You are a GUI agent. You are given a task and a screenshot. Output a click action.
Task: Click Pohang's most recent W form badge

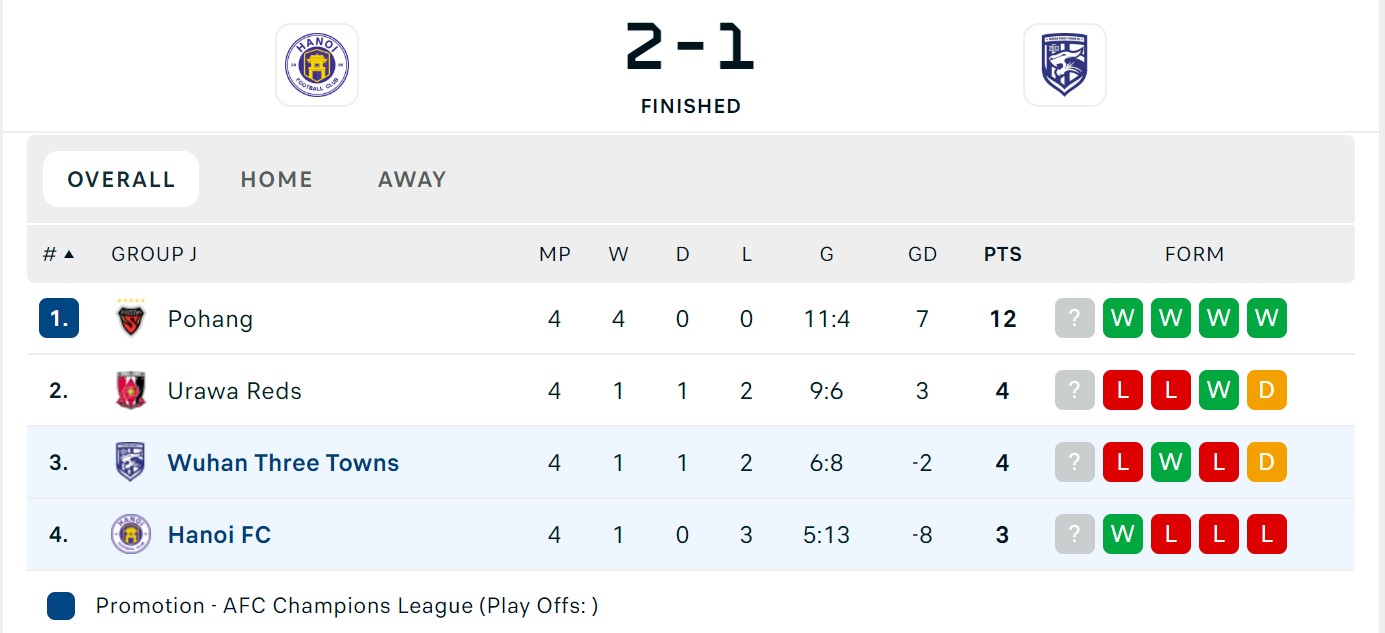click(x=1122, y=318)
